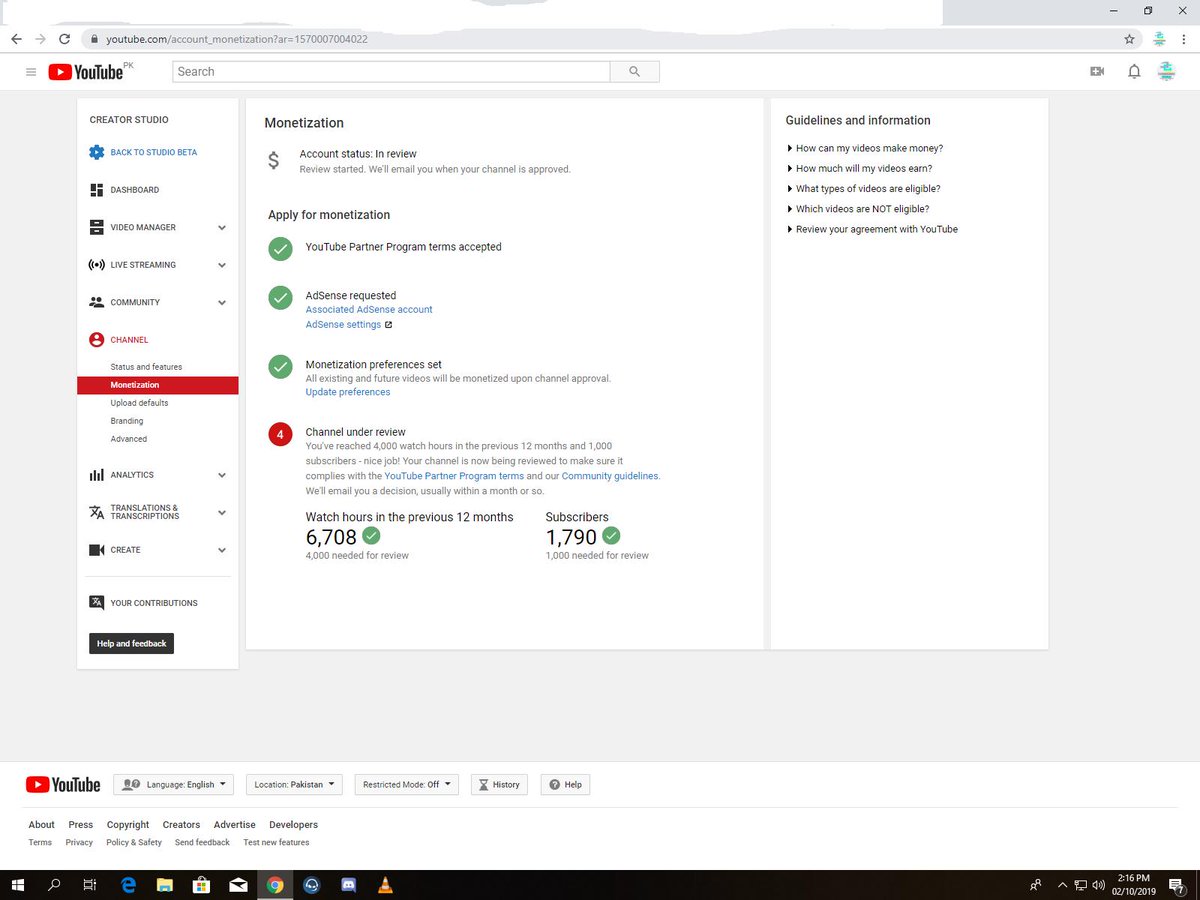Click the Community people icon

[x=96, y=302]
